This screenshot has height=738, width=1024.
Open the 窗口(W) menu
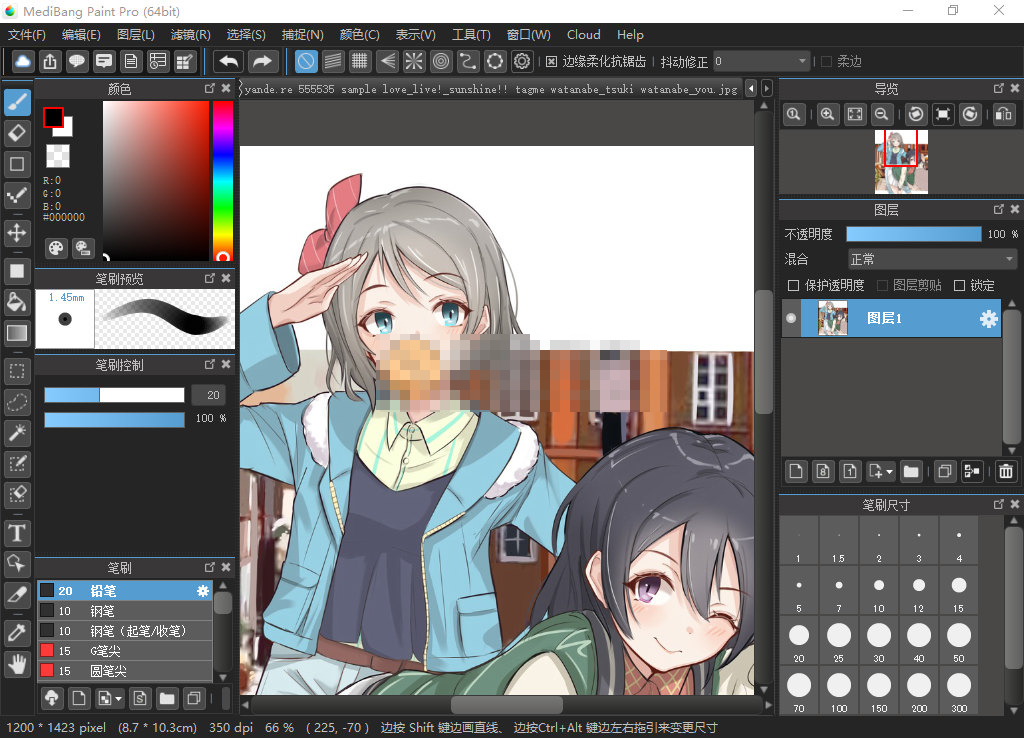(528, 34)
